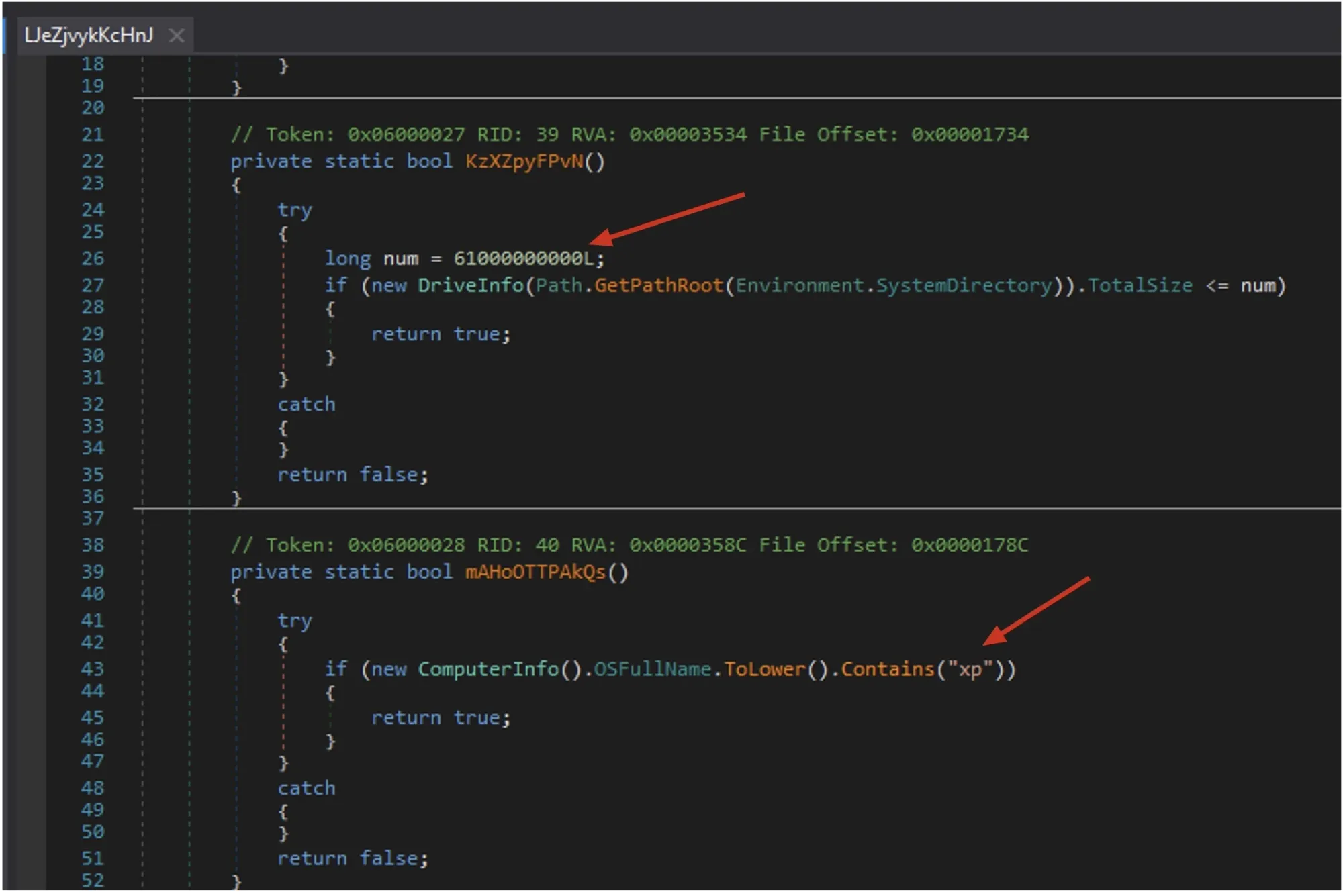
Task: Click line number 26 in gutter
Action: 93,259
